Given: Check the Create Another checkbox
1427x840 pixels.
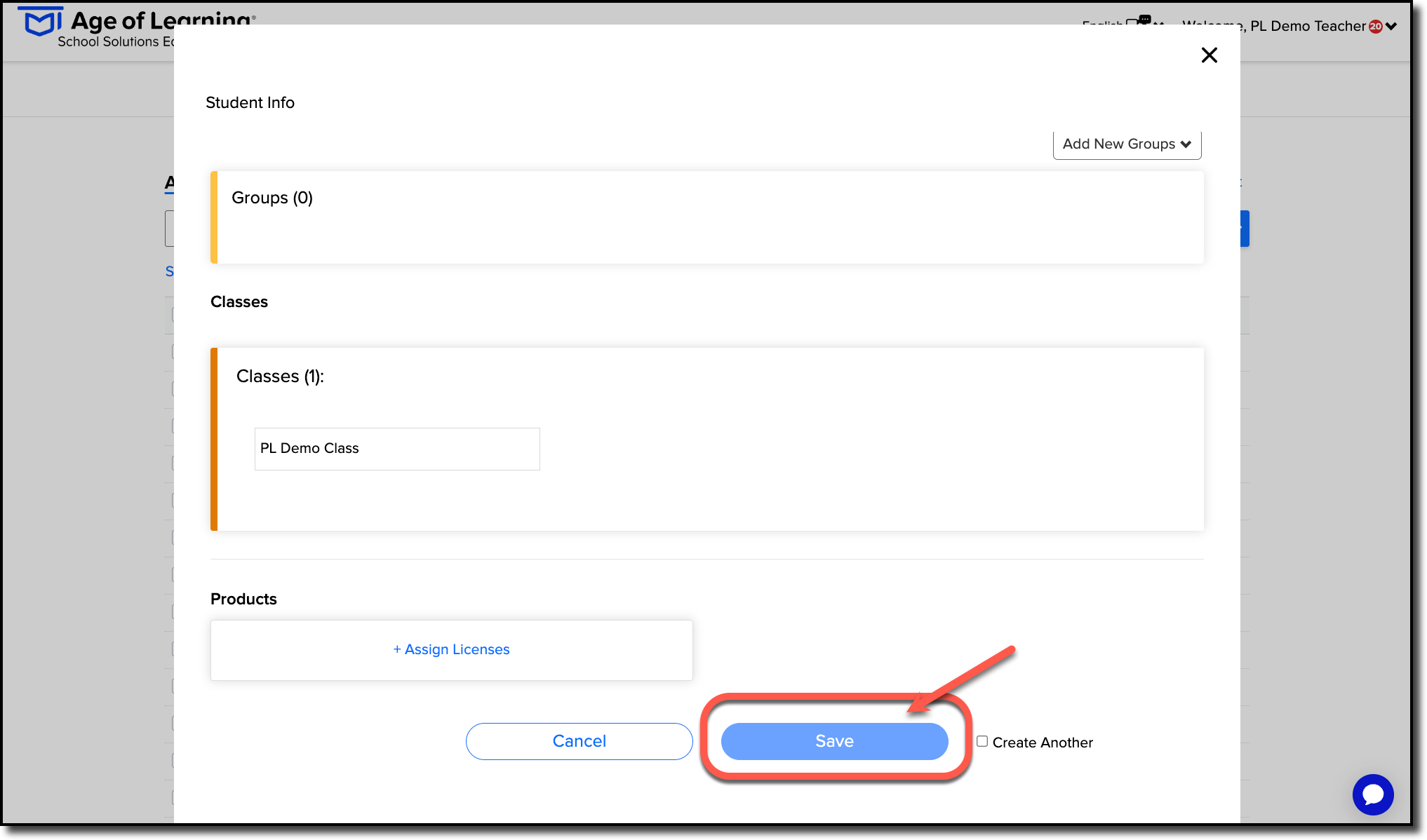Looking at the screenshot, I should coord(982,741).
